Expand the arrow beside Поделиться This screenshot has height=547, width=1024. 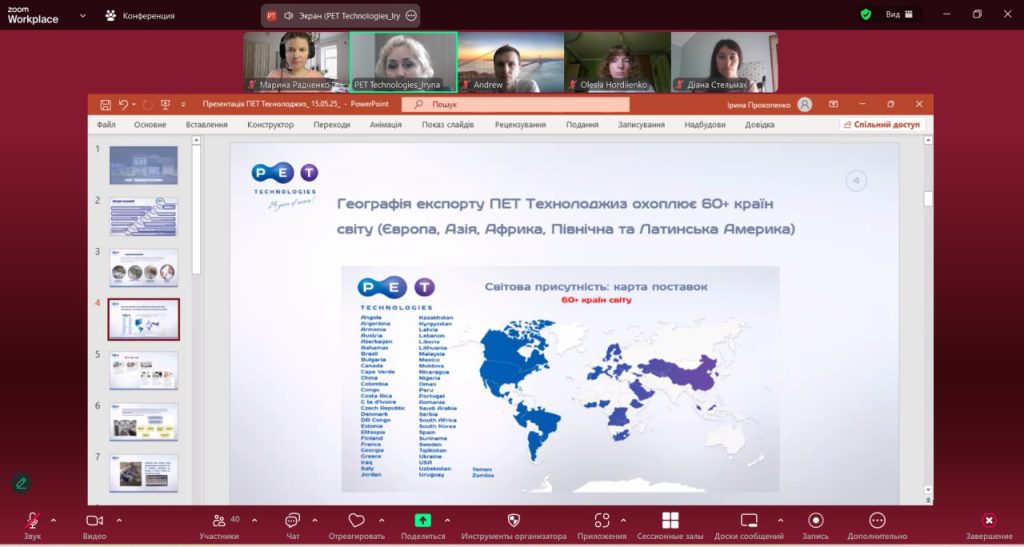coord(447,520)
